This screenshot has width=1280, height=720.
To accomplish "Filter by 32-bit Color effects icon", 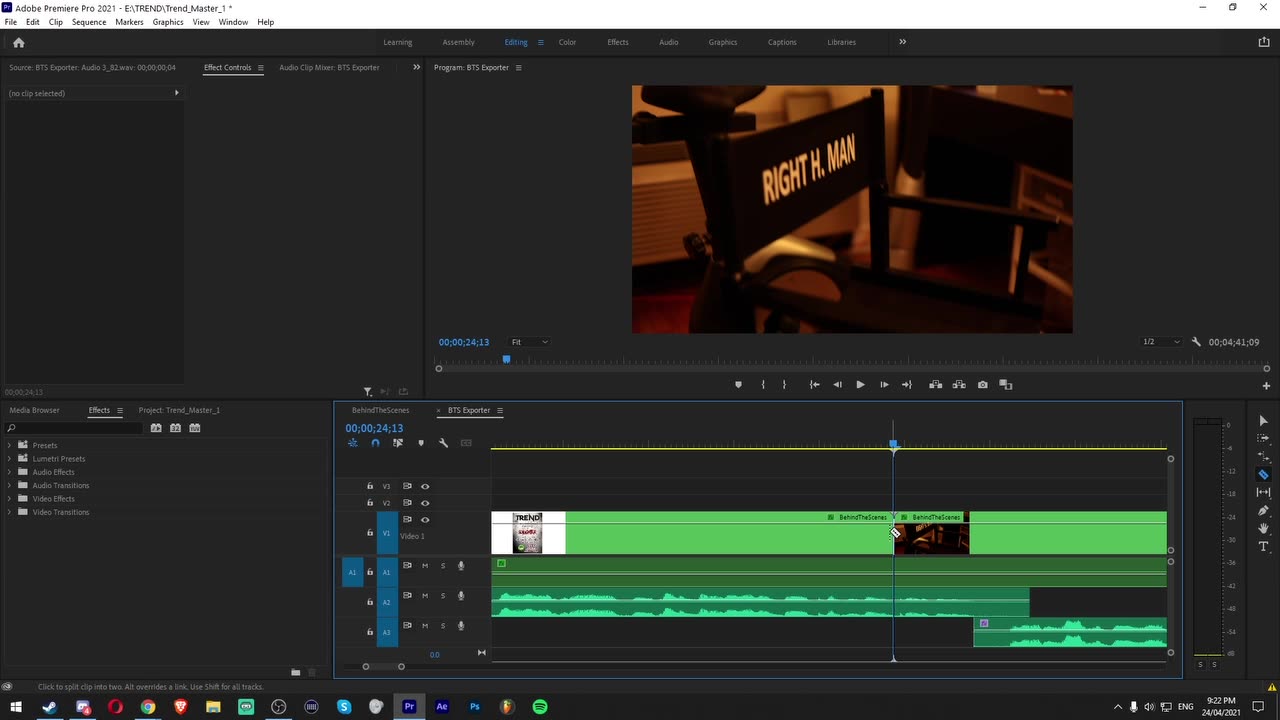I will click(x=175, y=428).
